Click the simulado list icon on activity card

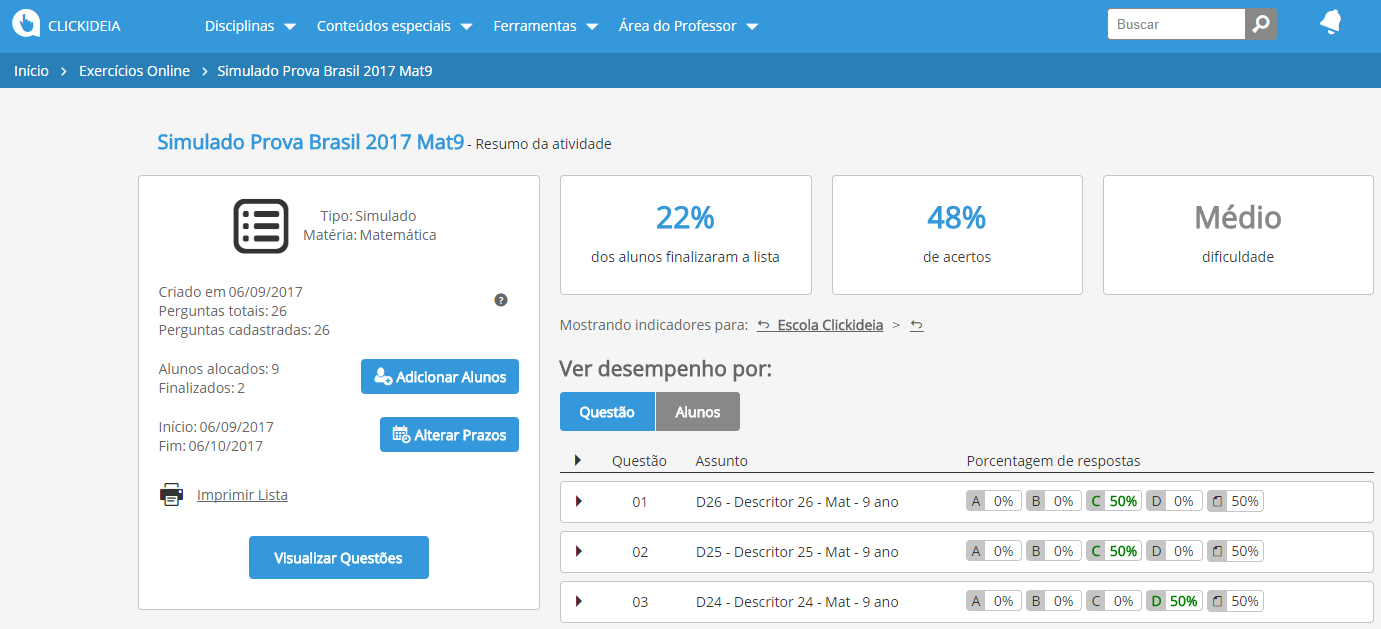click(x=260, y=227)
